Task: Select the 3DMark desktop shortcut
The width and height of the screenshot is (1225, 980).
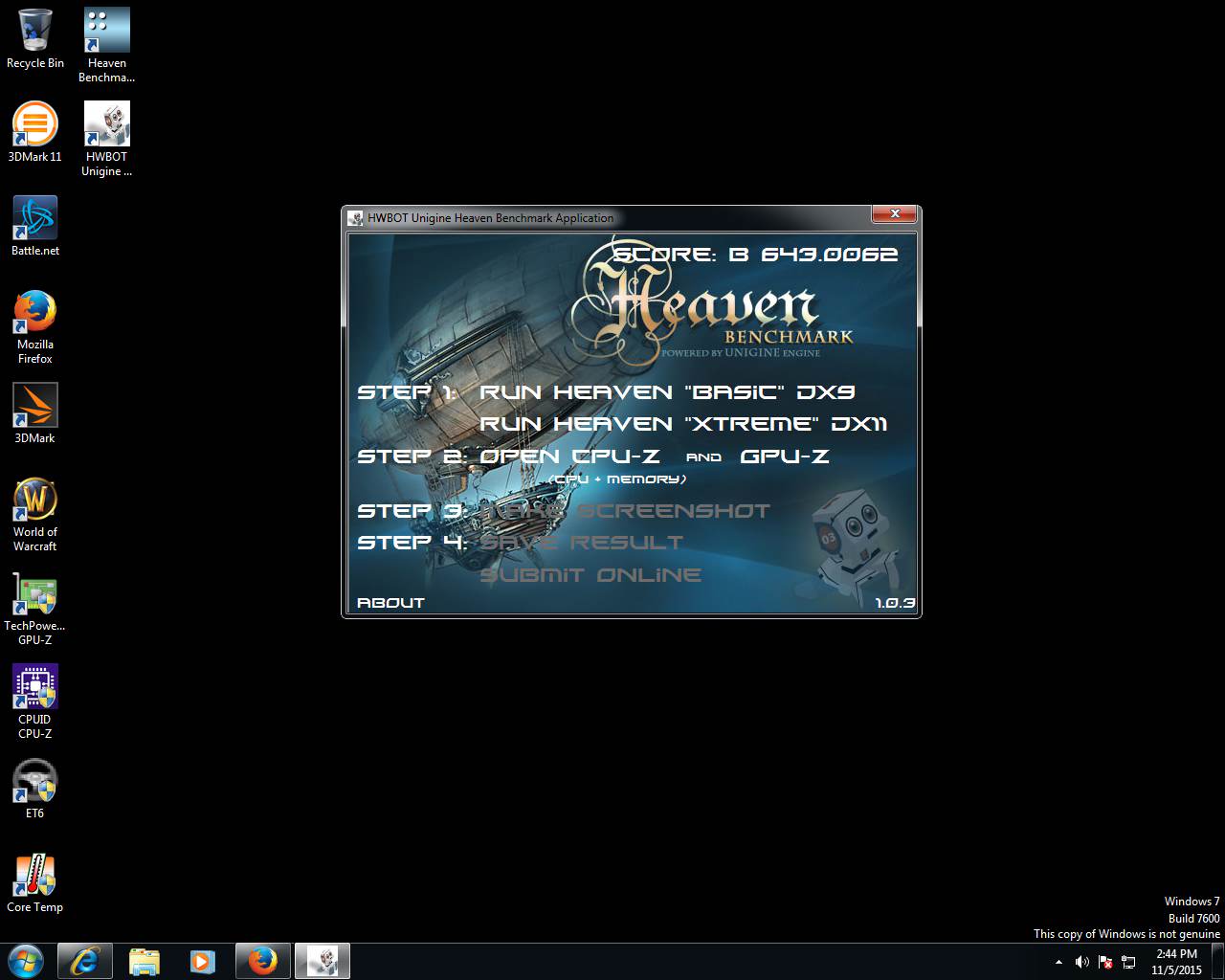Action: 35,413
